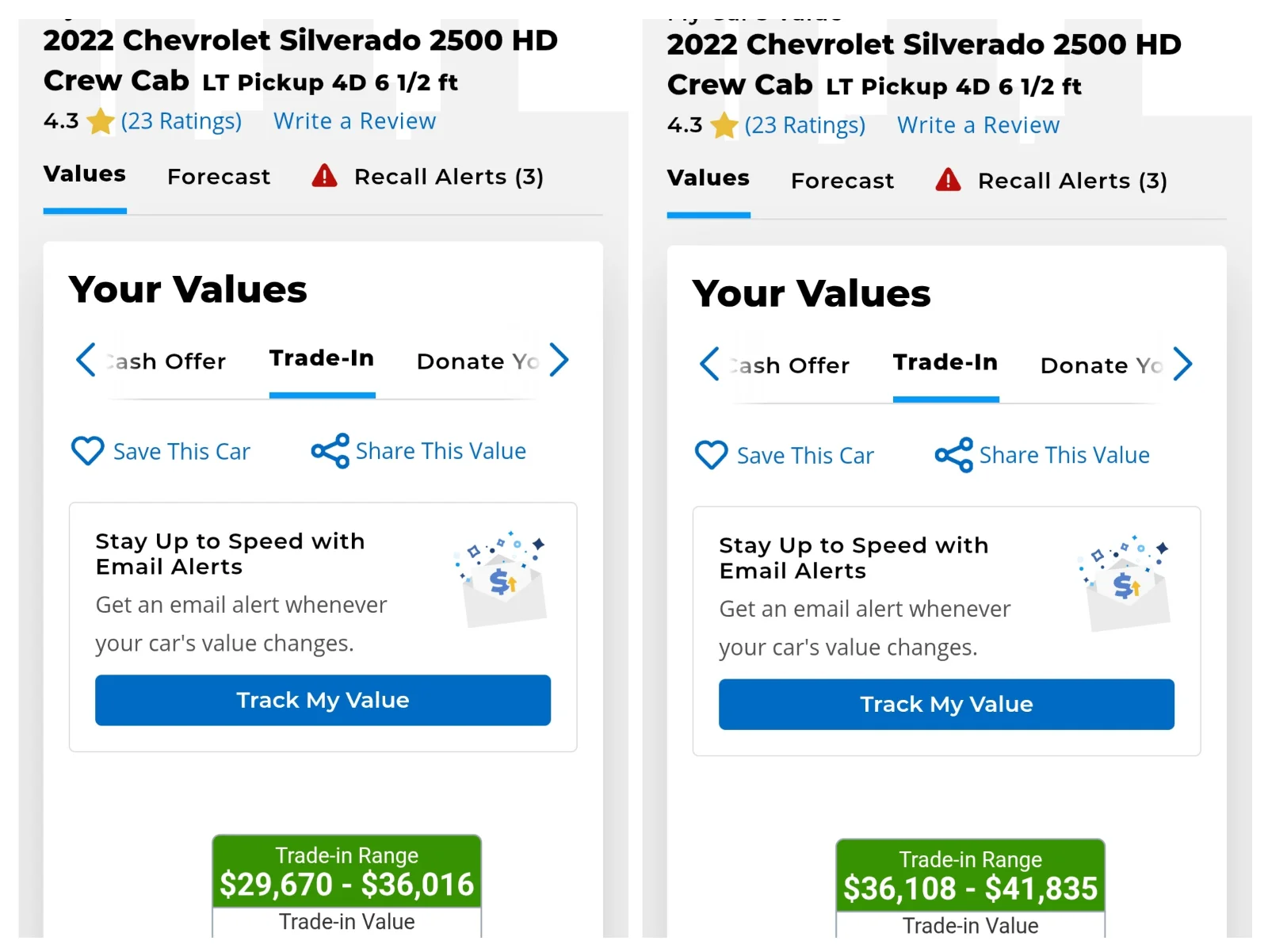
Task: Select Donate tab in the left panel
Action: click(x=477, y=361)
